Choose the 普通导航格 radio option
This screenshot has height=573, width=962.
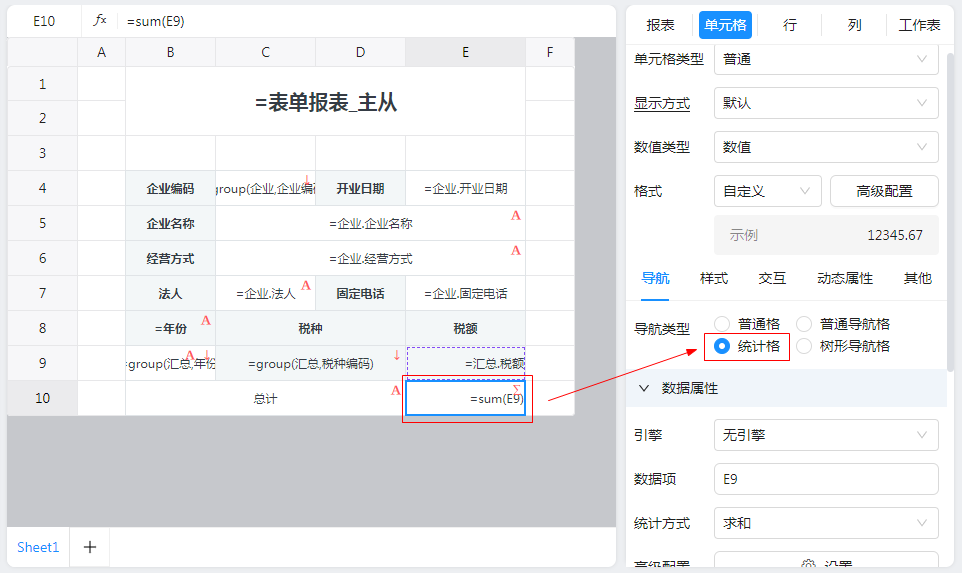pyautogui.click(x=804, y=324)
